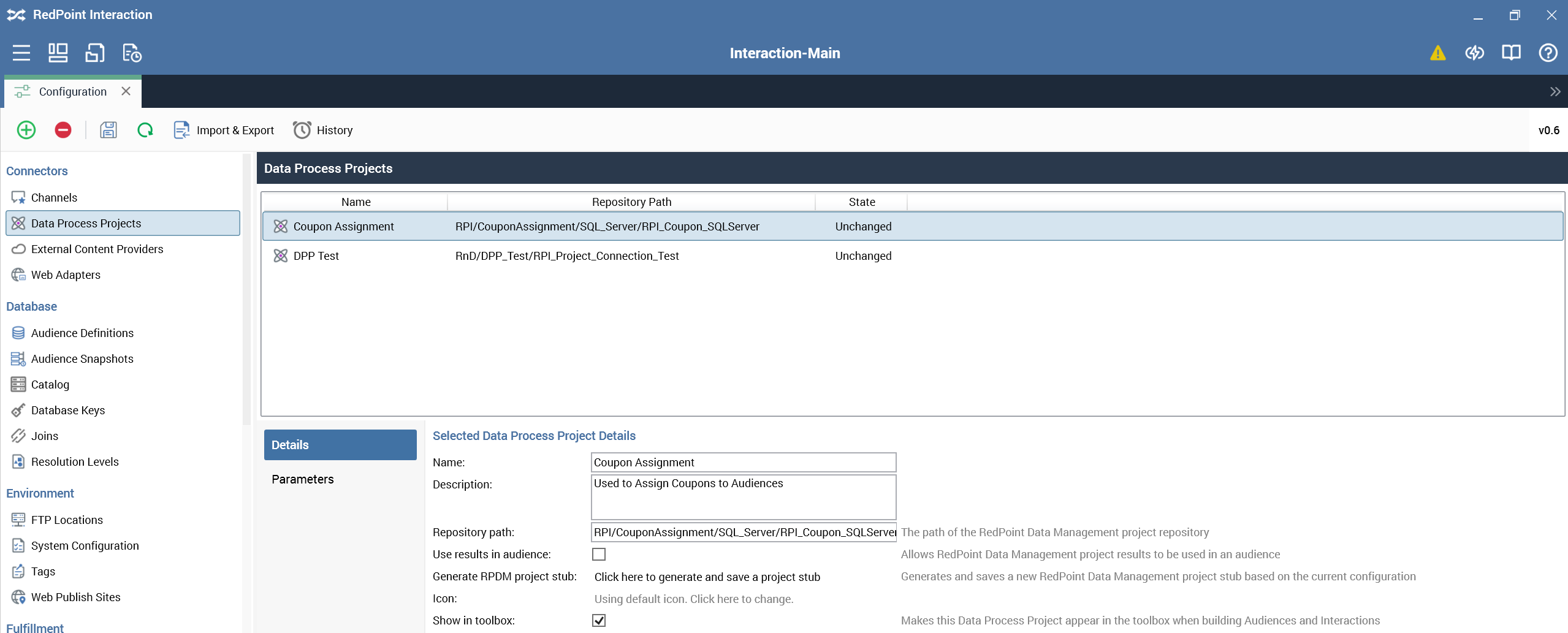This screenshot has width=1568, height=633.
Task: Expand the tab overflow double chevron
Action: click(x=1555, y=92)
